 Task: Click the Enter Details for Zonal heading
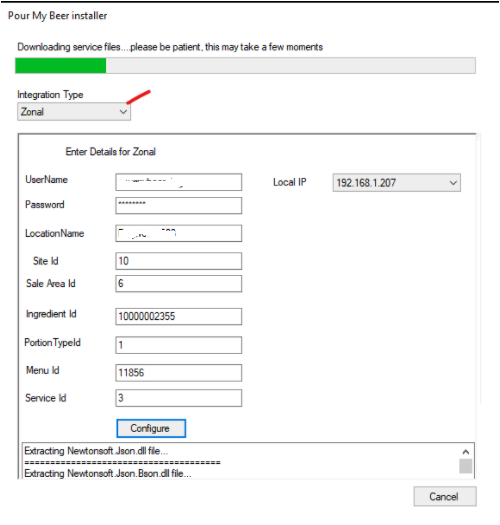[x=111, y=152]
